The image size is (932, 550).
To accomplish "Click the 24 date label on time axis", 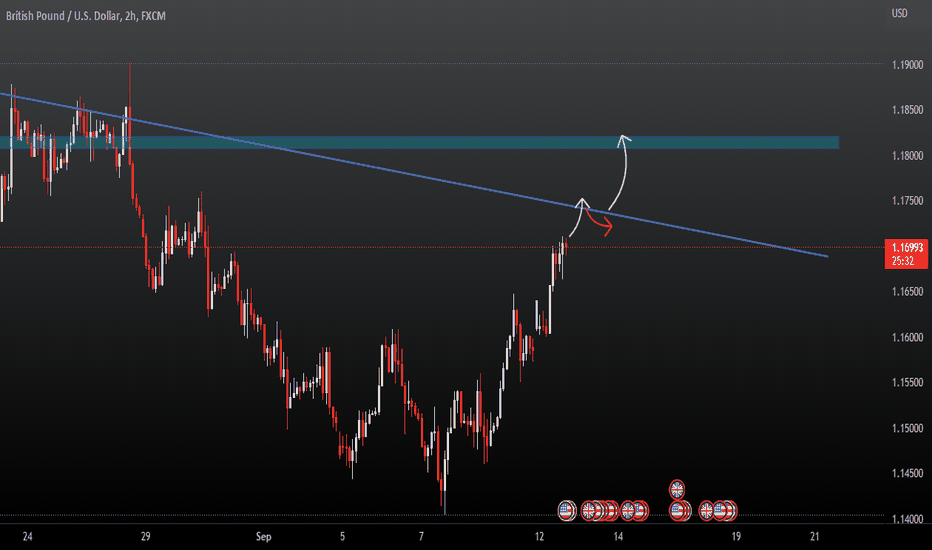I will 27,536.
